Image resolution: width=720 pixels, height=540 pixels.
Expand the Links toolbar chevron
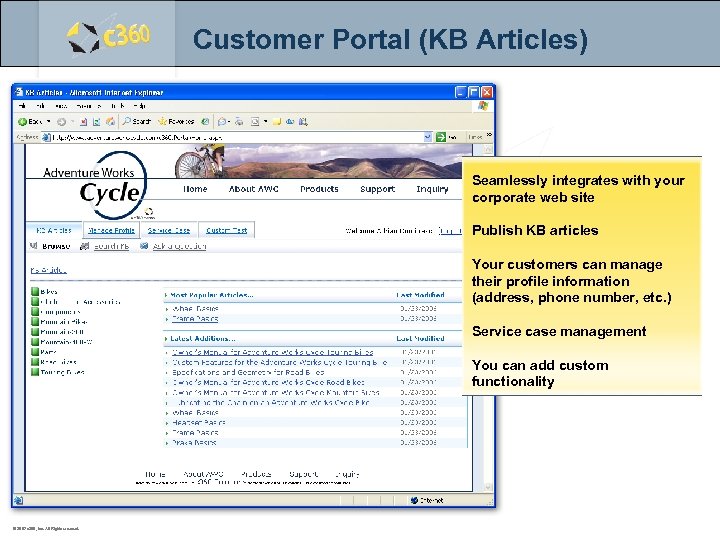click(489, 135)
